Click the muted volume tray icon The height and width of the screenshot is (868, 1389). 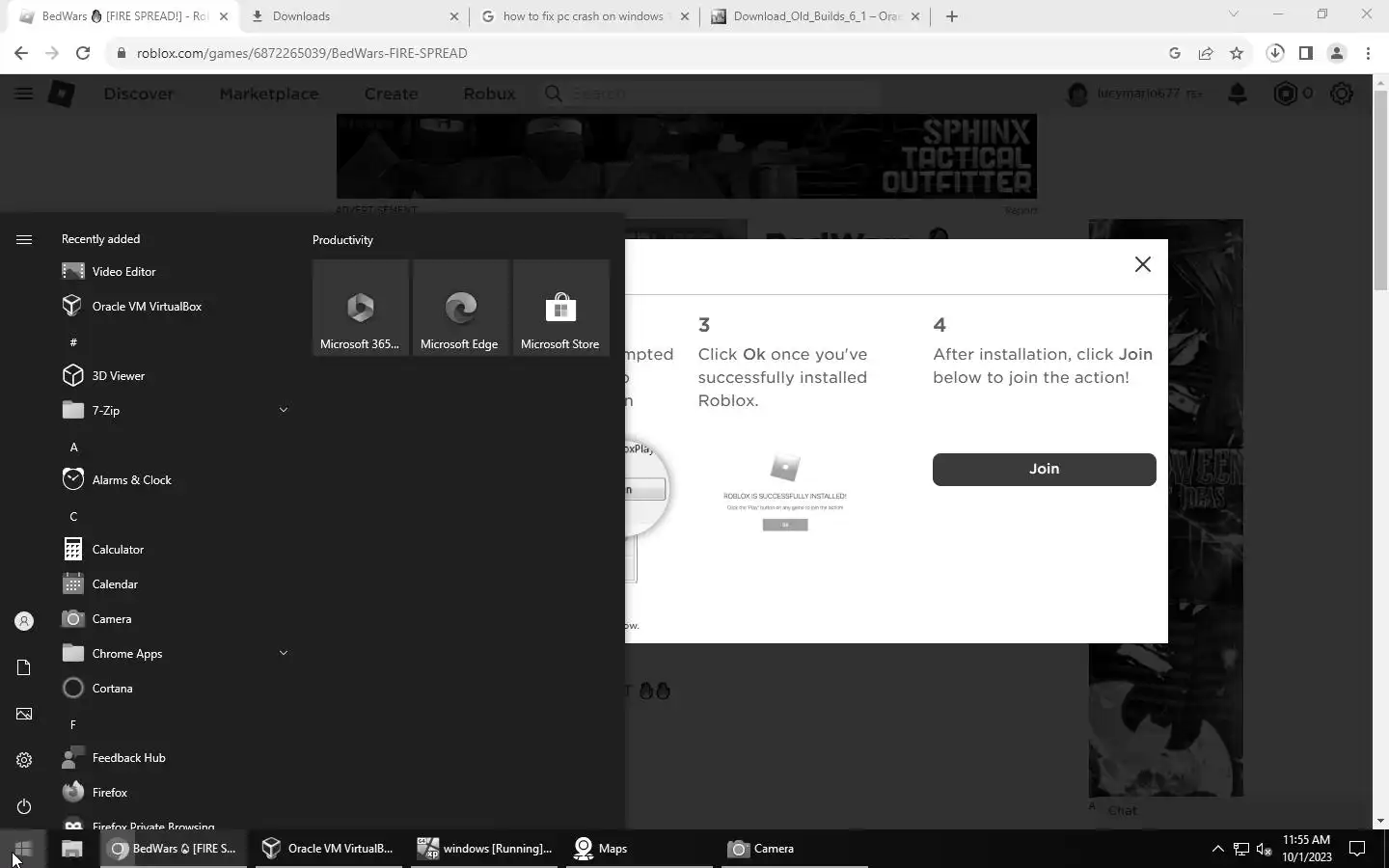tap(1265, 849)
